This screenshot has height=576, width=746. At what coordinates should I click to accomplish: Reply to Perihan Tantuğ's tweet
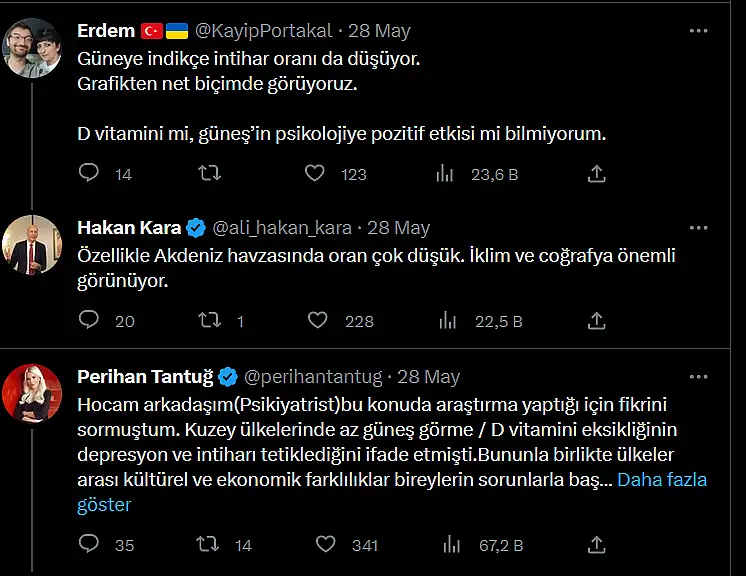click(x=89, y=545)
